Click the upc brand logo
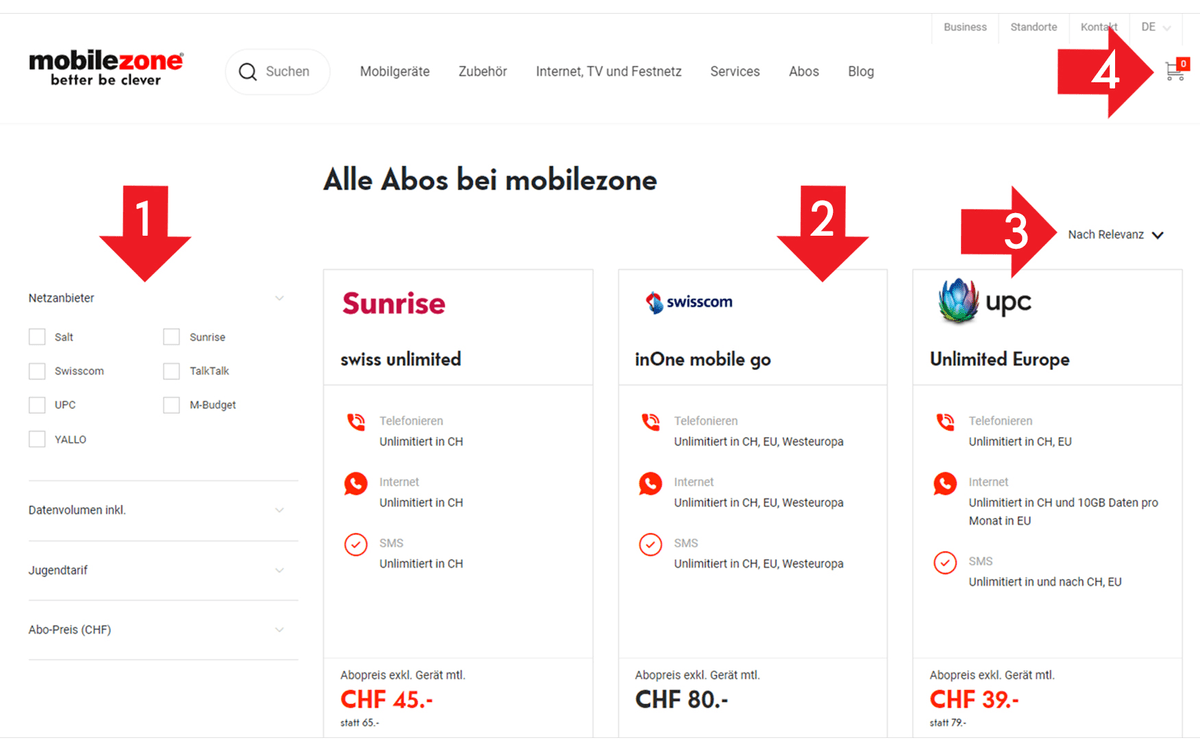1200x751 pixels. tap(984, 301)
